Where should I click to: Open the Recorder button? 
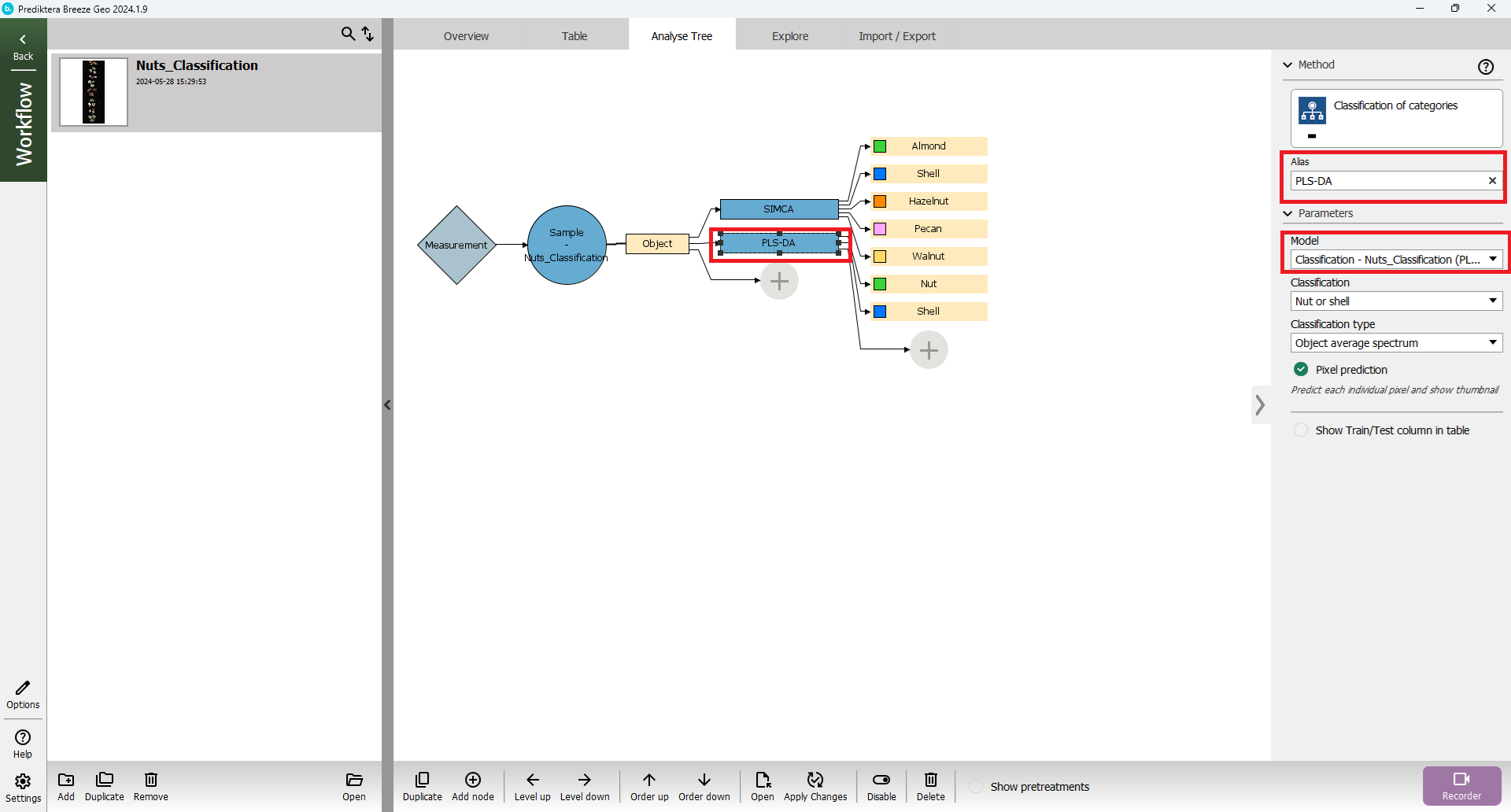pyautogui.click(x=1461, y=785)
